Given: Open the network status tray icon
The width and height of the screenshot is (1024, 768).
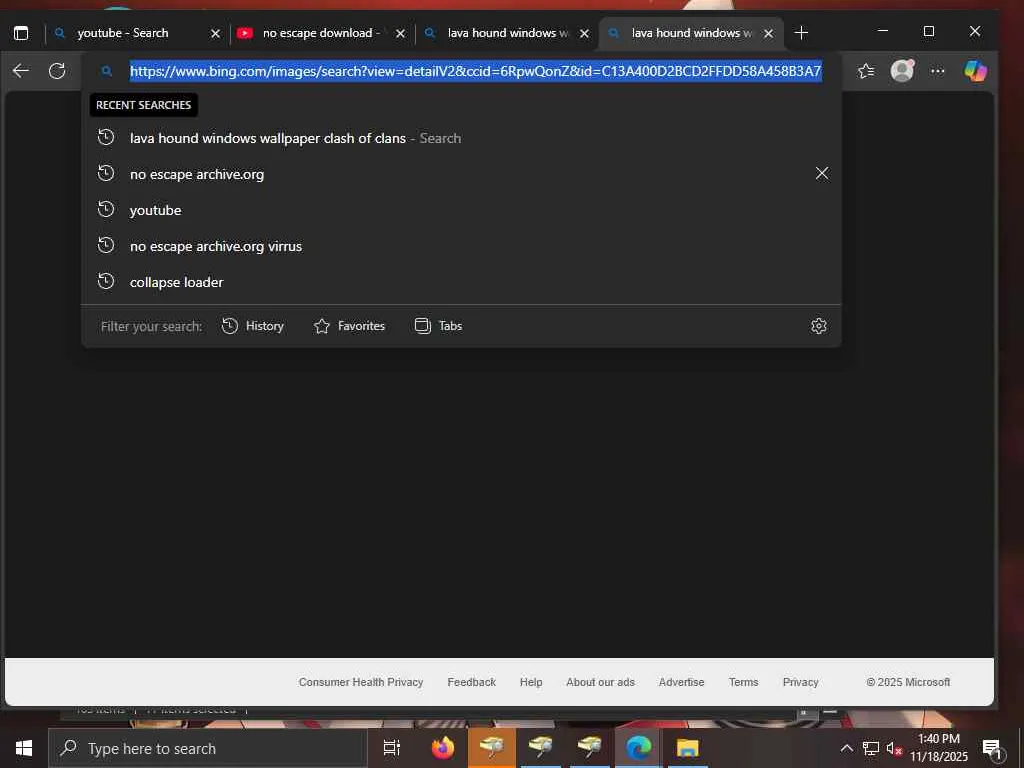Looking at the screenshot, I should click(871, 748).
